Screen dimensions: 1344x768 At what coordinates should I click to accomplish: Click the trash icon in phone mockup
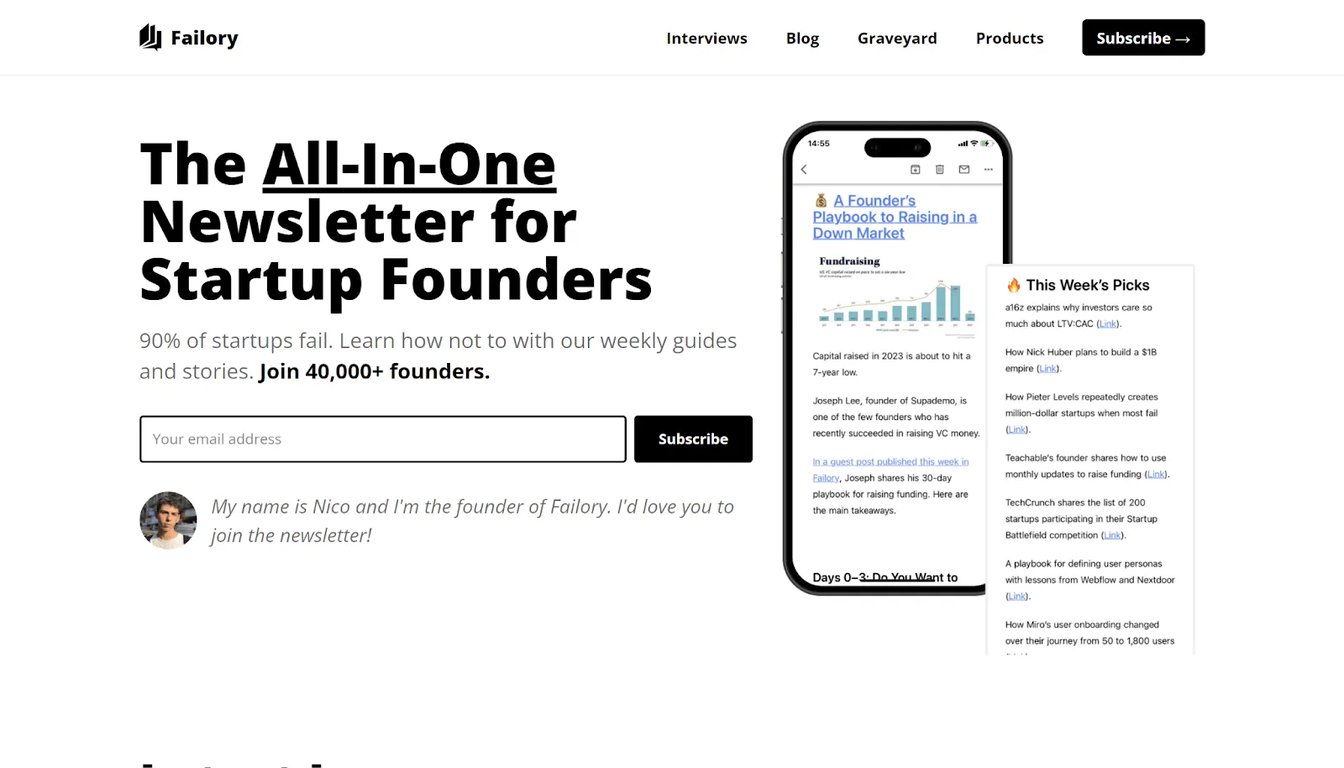click(939, 170)
